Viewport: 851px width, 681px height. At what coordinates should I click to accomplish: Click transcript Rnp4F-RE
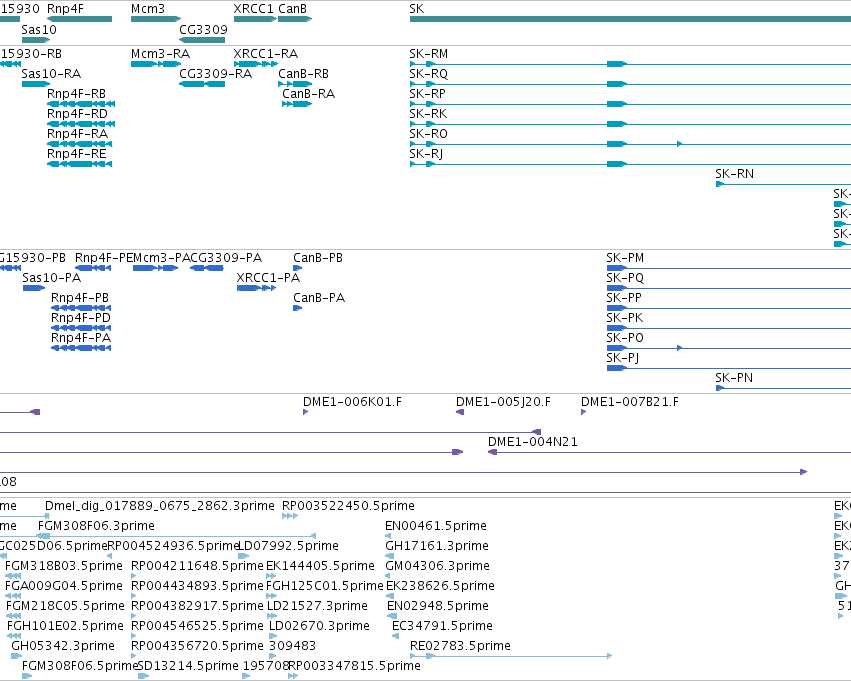tap(80, 164)
